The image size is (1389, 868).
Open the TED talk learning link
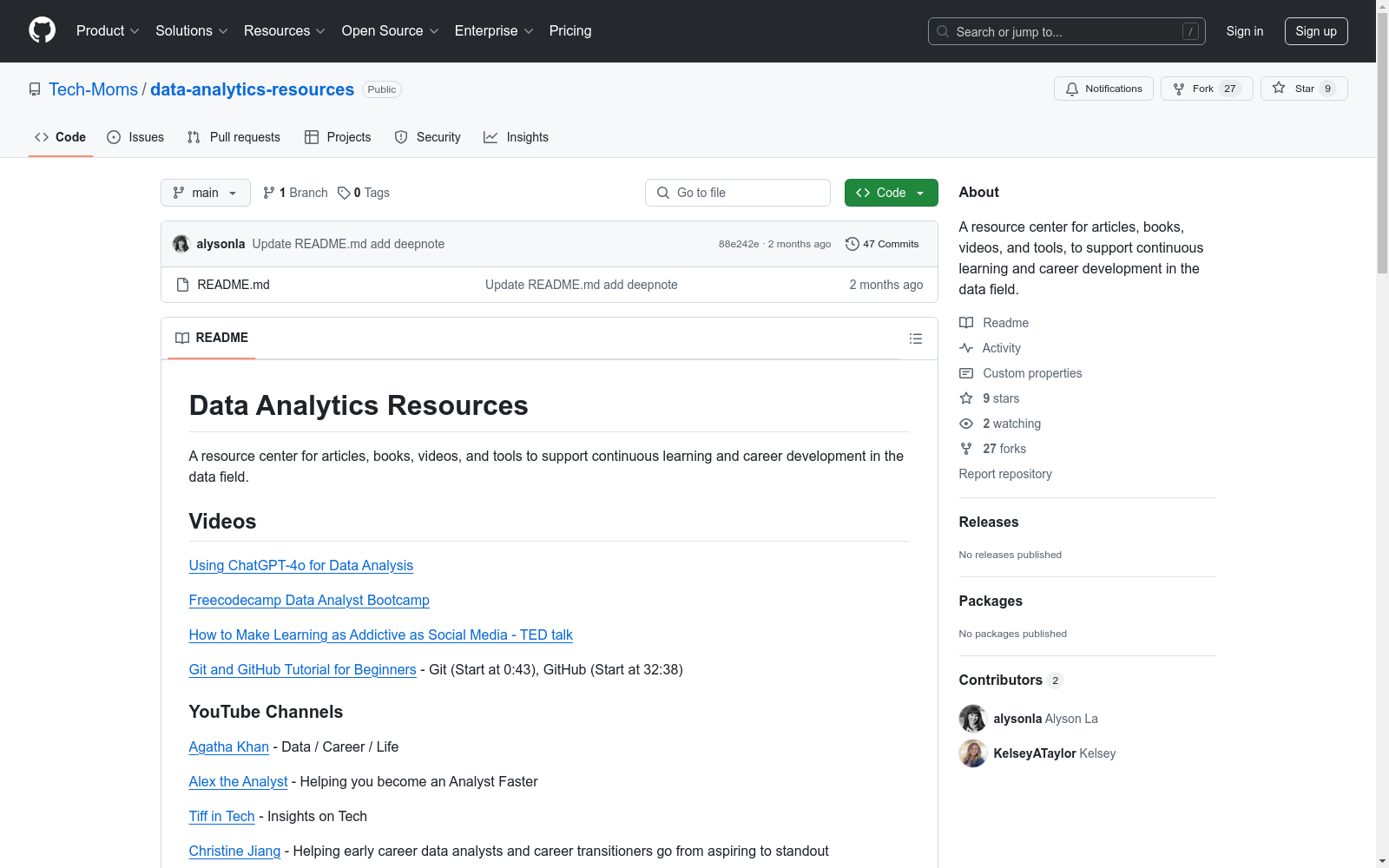click(x=381, y=635)
